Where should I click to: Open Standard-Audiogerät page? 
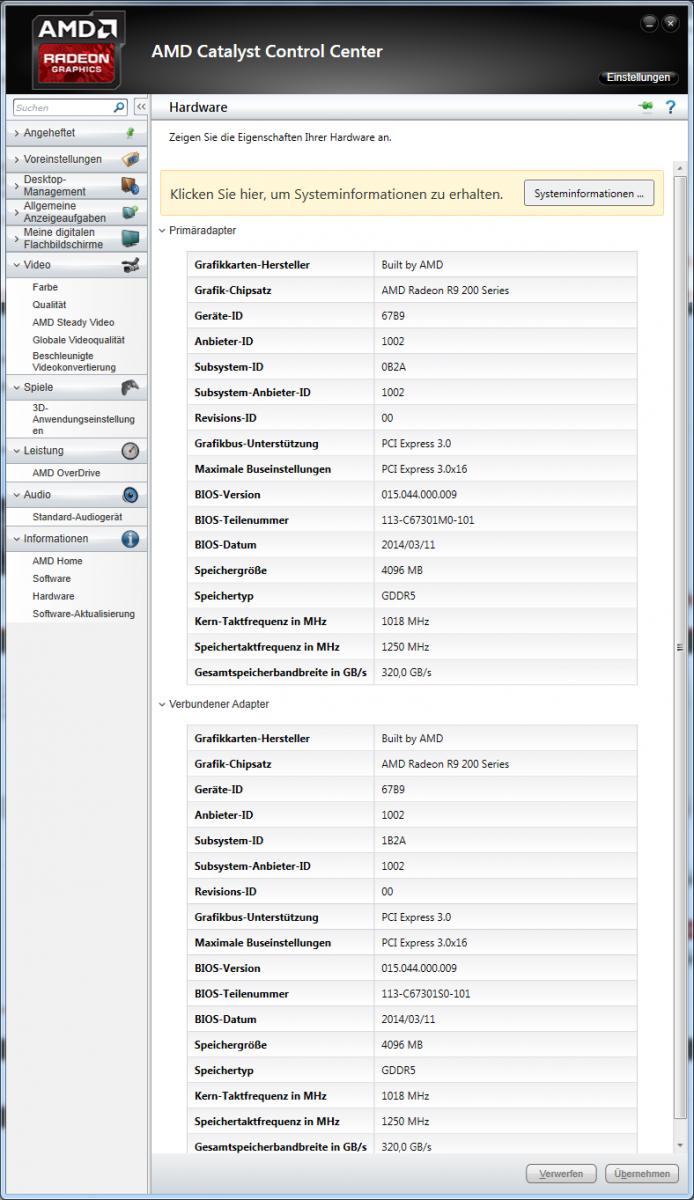[x=77, y=517]
